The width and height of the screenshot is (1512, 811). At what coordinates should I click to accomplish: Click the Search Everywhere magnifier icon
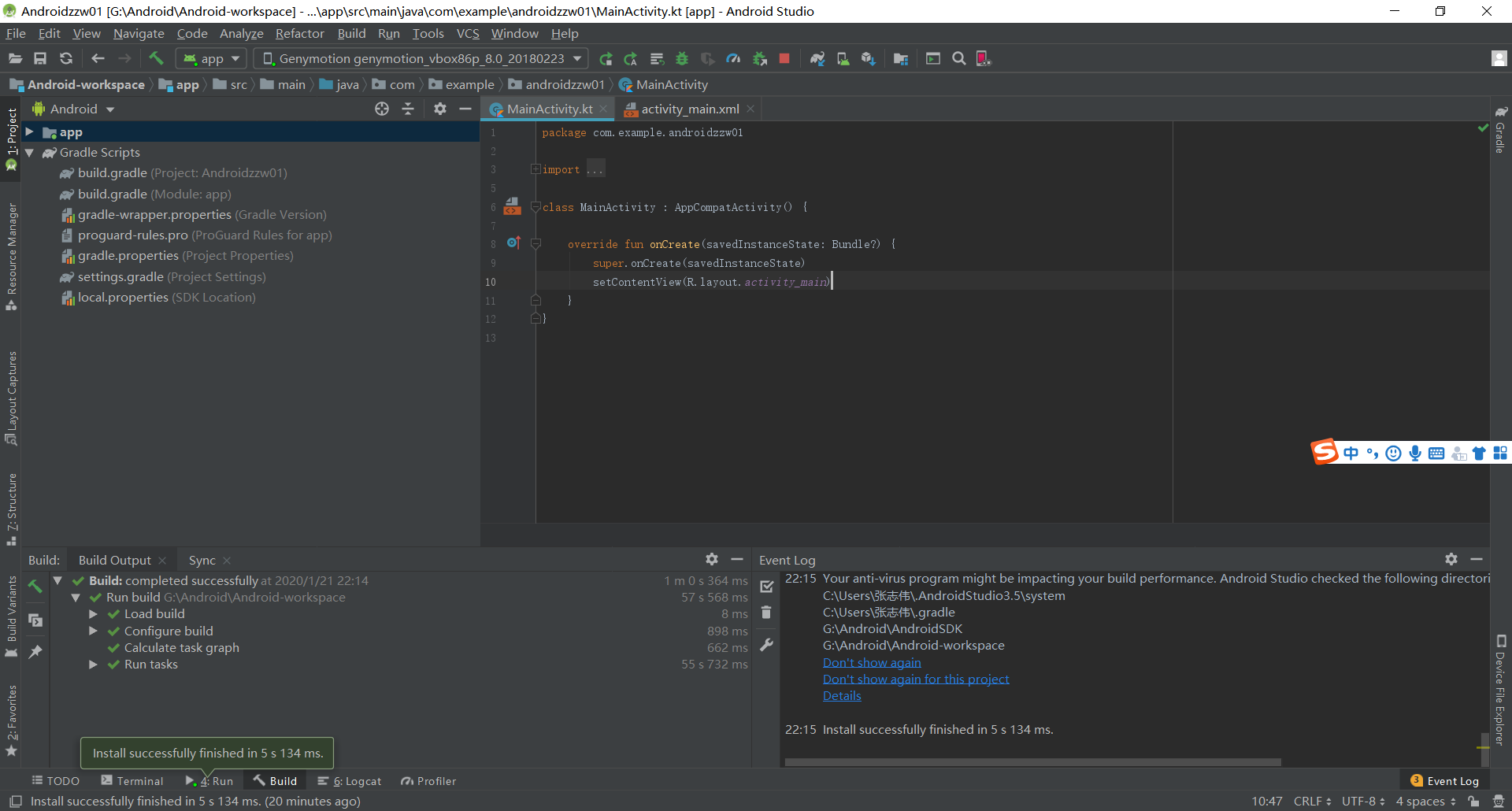point(958,58)
